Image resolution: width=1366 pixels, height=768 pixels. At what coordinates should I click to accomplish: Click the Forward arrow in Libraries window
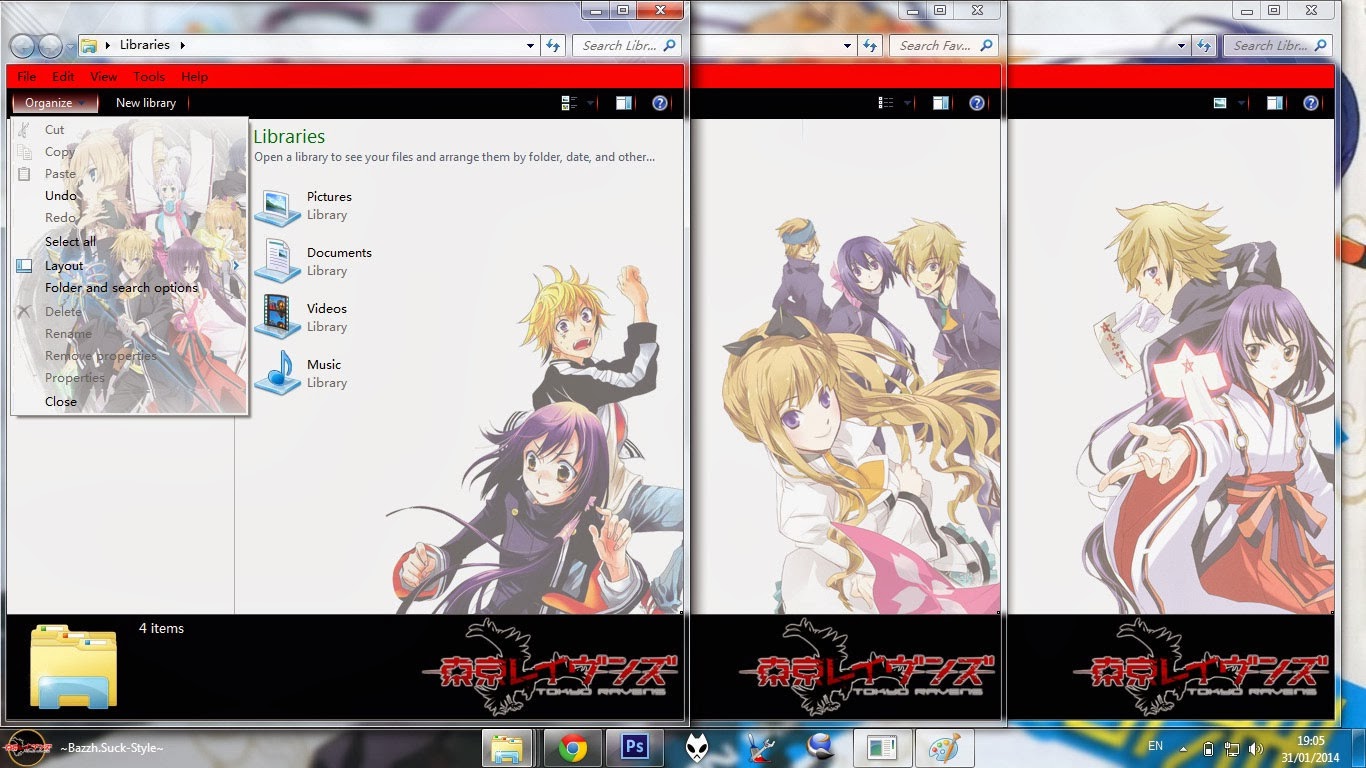point(50,46)
